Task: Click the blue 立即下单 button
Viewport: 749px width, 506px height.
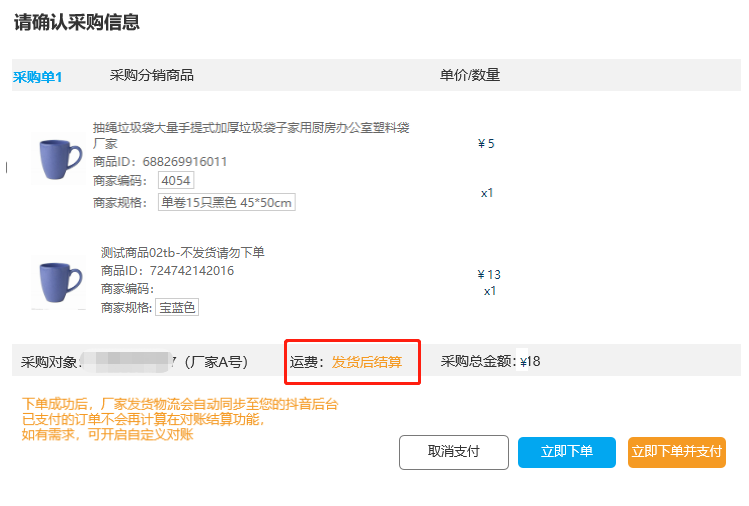Action: (x=567, y=452)
